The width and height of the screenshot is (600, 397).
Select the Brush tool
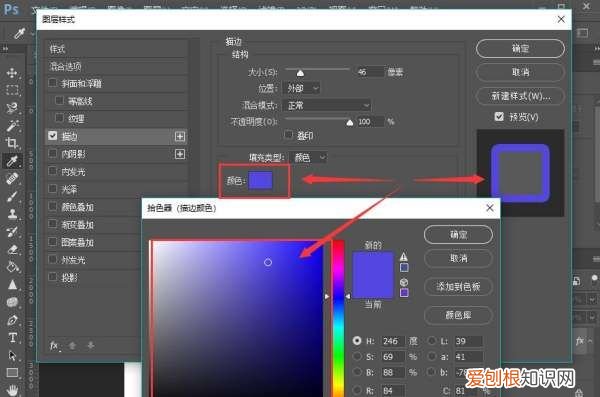click(x=12, y=196)
